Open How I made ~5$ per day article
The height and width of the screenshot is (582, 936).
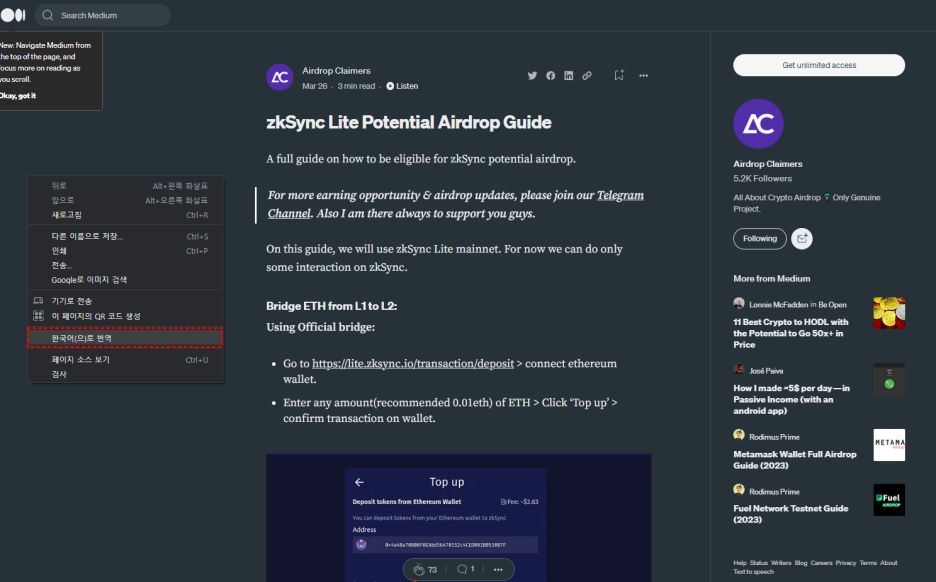(792, 399)
